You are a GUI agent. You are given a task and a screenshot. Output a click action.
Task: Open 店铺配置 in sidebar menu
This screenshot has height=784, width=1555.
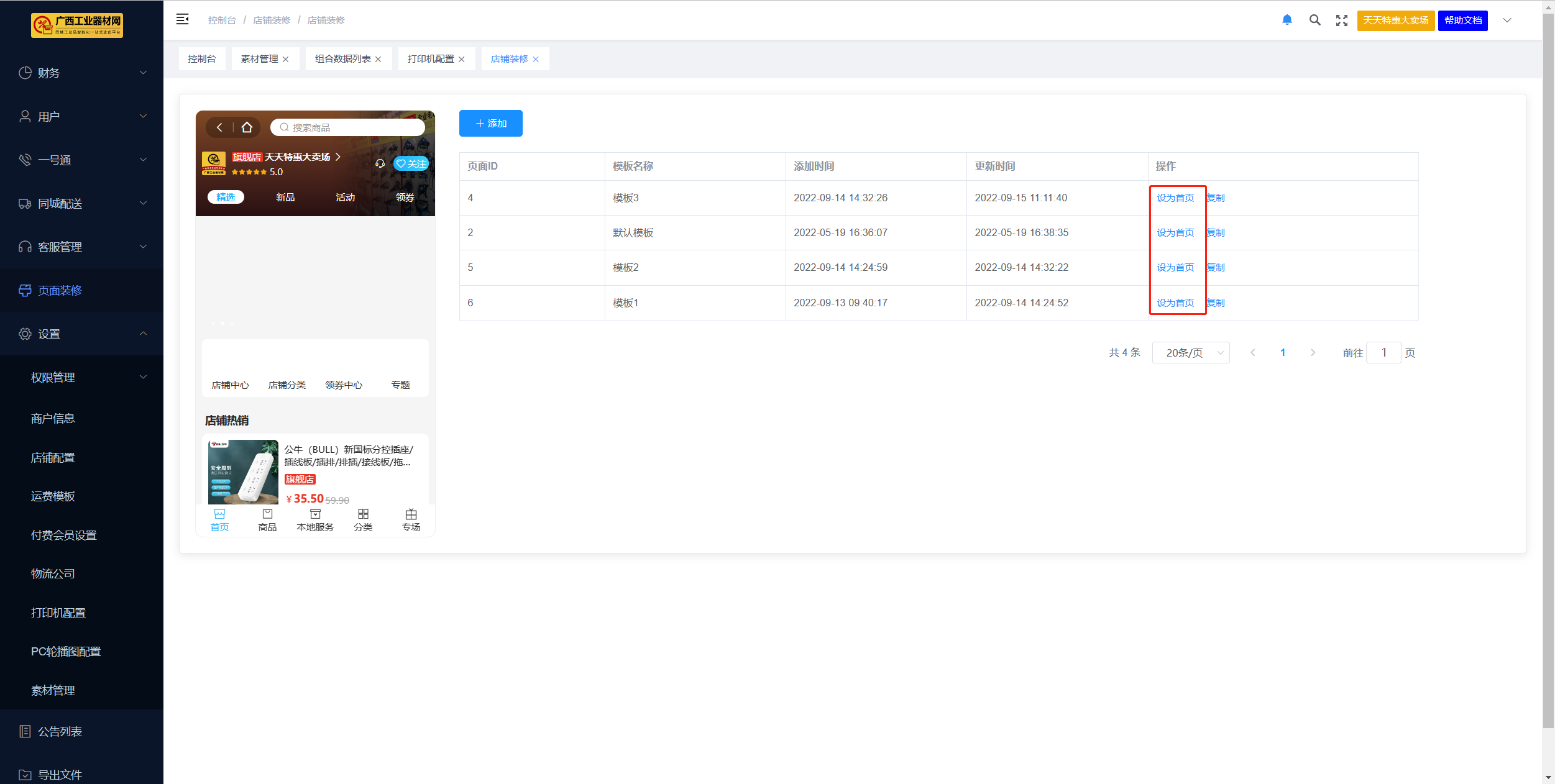[x=53, y=457]
